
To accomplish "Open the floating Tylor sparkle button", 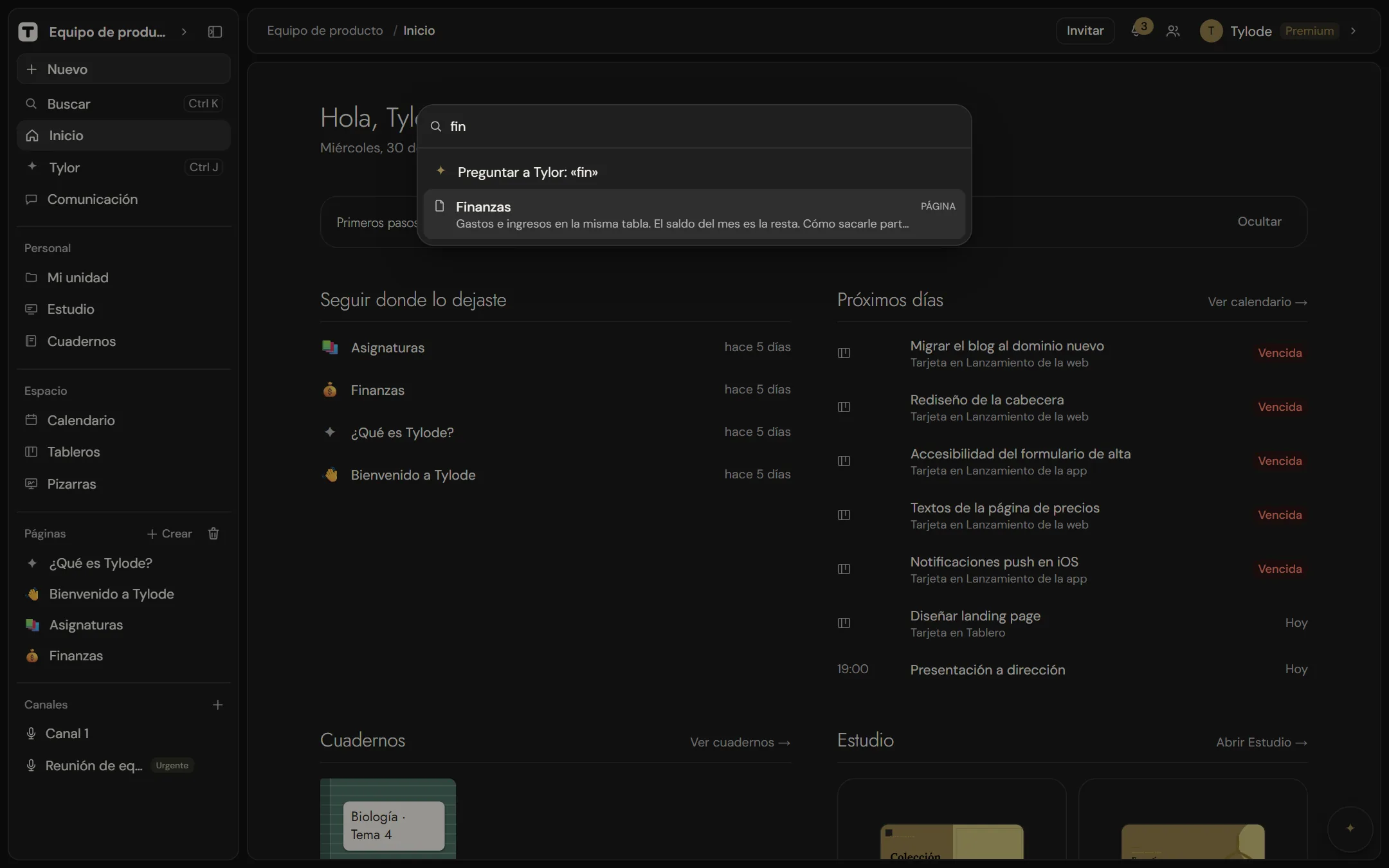I will click(x=1350, y=828).
